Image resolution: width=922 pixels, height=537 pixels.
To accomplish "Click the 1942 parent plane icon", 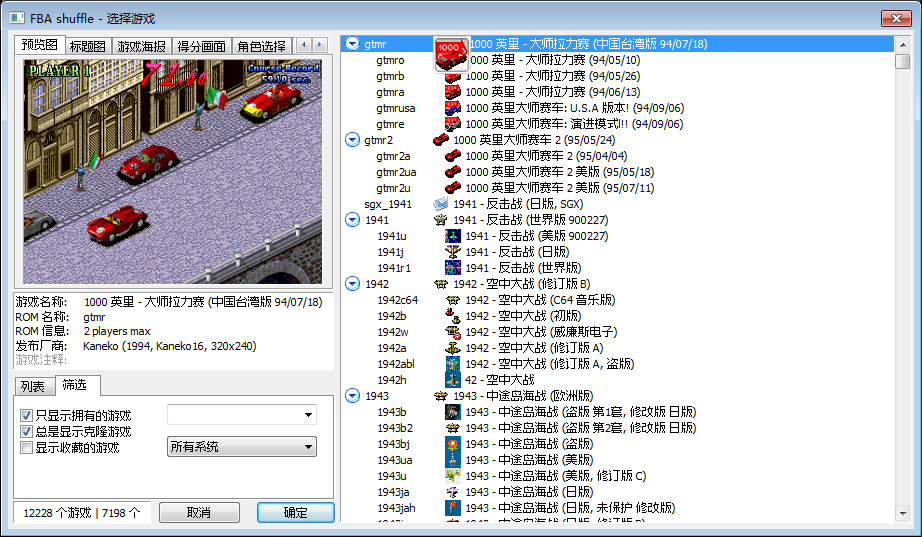I will tap(440, 284).
